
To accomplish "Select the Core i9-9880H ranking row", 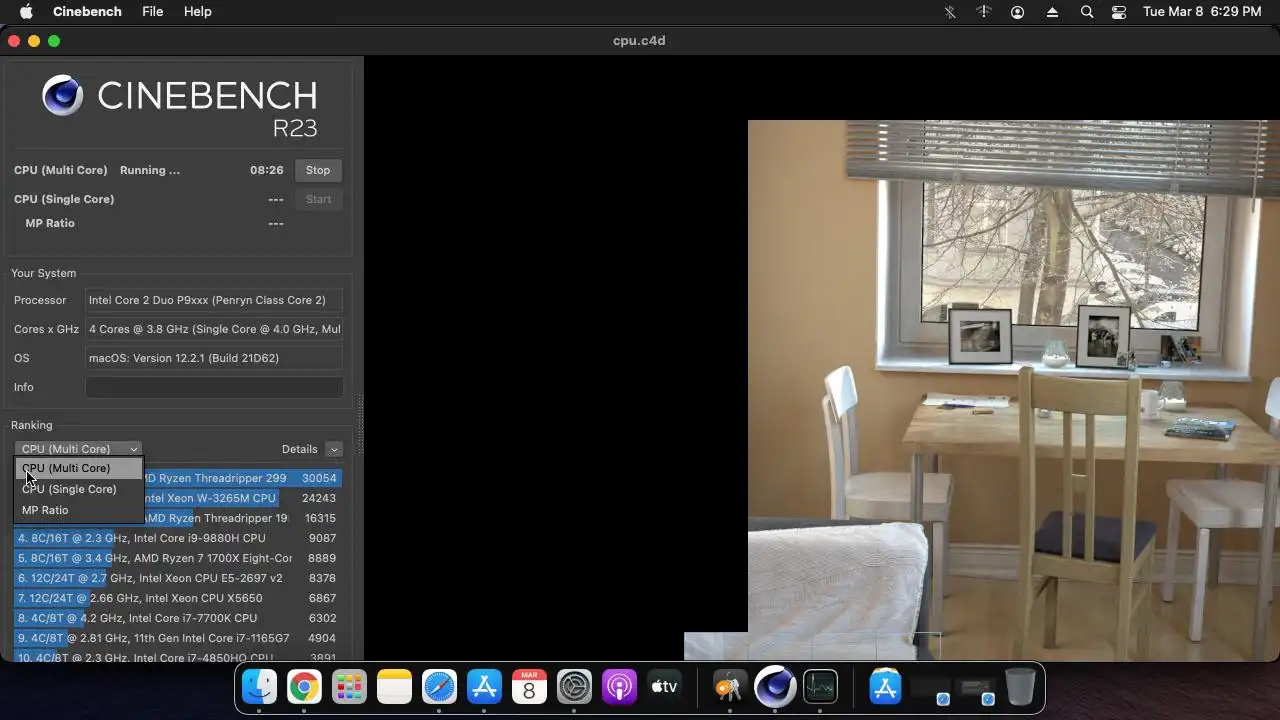I will coord(178,538).
